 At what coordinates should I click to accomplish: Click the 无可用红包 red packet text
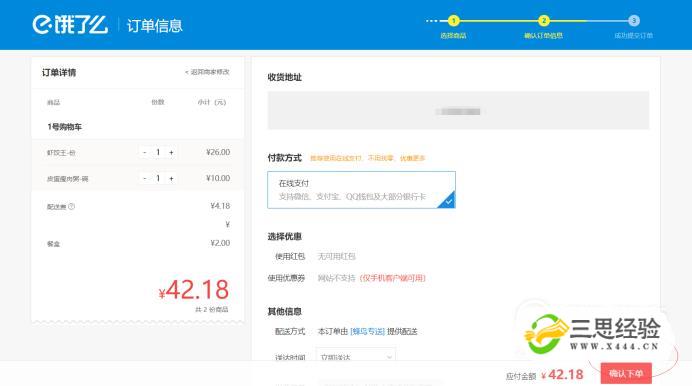pos(337,256)
